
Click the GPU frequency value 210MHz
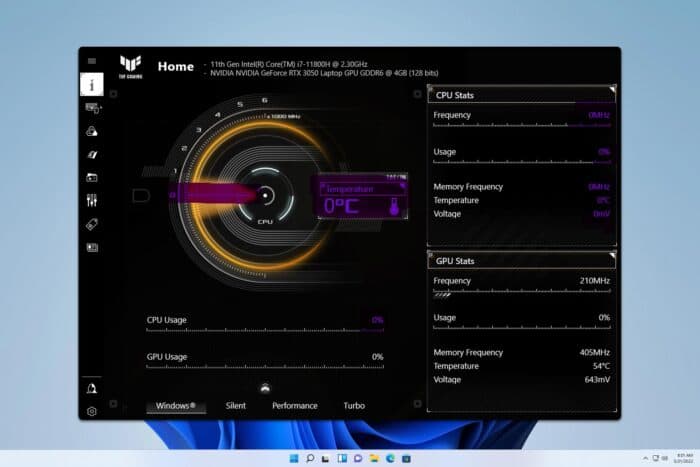(x=595, y=281)
